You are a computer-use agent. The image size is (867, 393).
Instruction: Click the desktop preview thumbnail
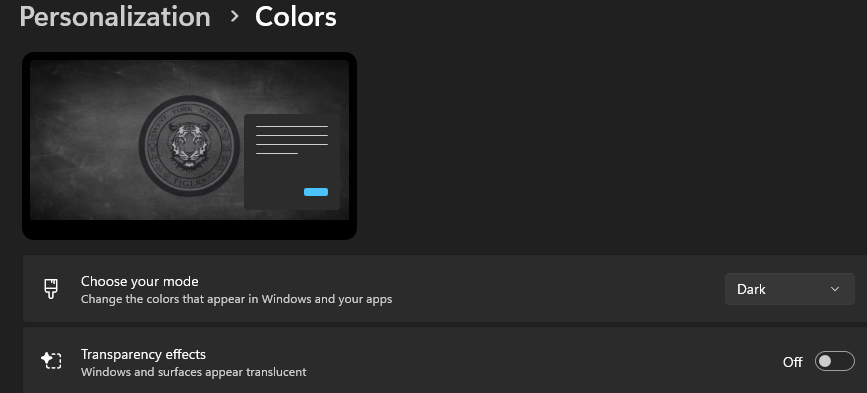[x=189, y=146]
